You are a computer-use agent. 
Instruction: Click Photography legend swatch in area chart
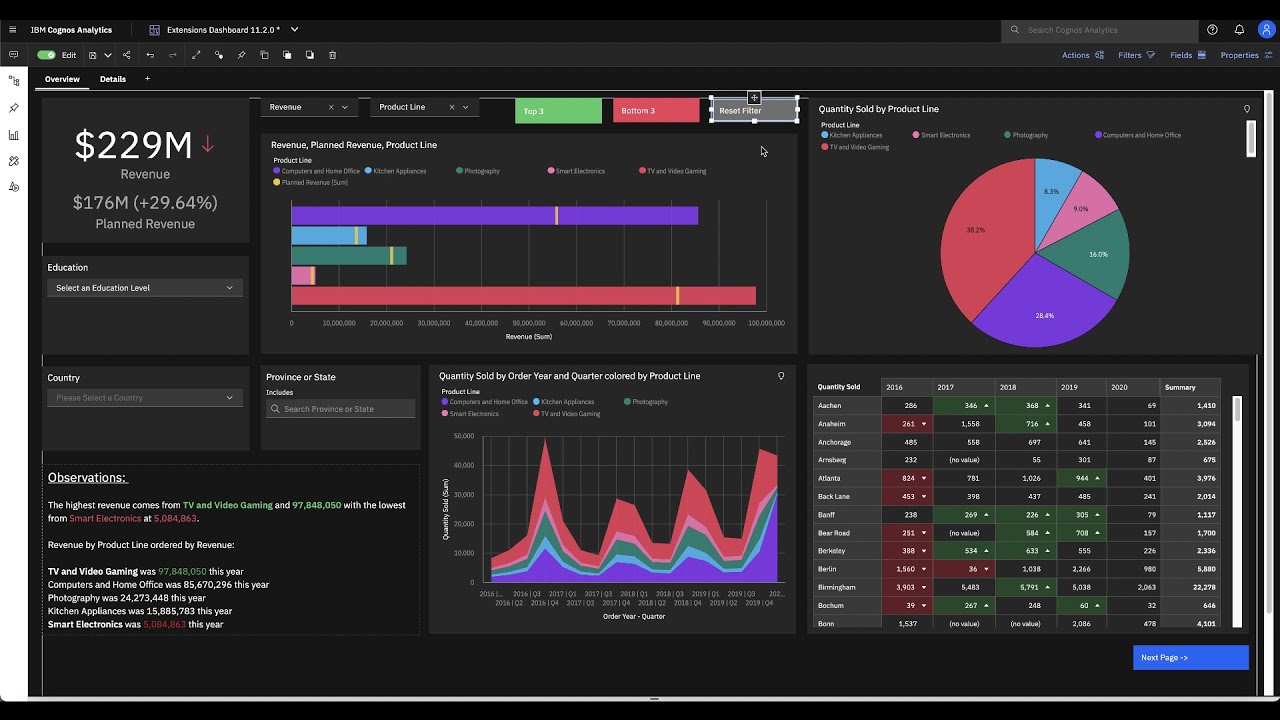pyautogui.click(x=628, y=402)
